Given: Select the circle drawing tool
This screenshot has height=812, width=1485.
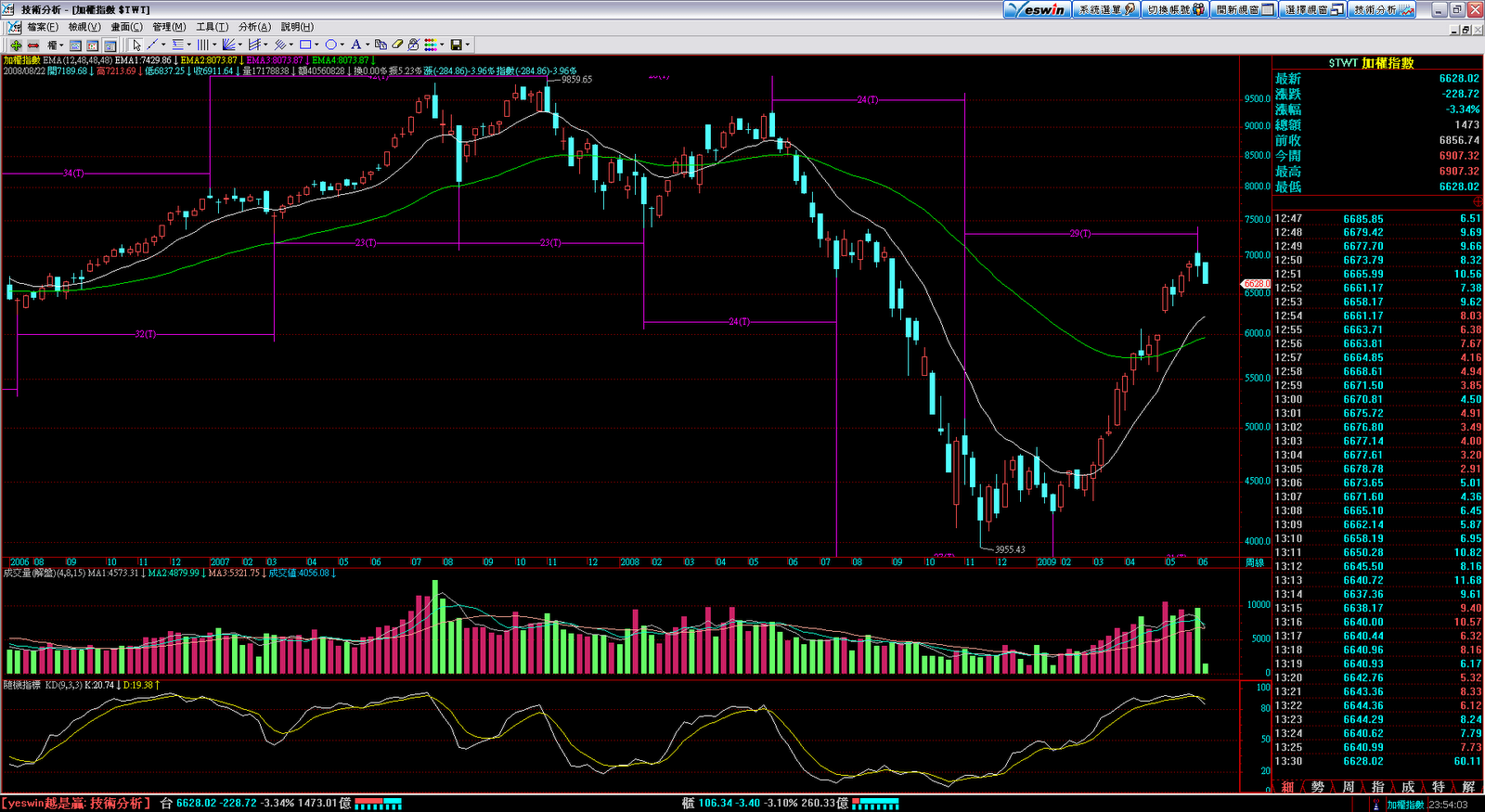Looking at the screenshot, I should pos(329,45).
